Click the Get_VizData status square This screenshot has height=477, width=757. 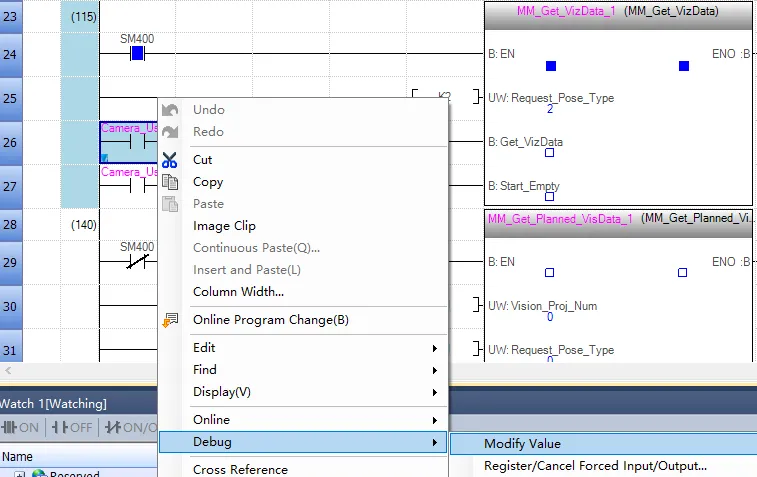pyautogui.click(x=549, y=153)
